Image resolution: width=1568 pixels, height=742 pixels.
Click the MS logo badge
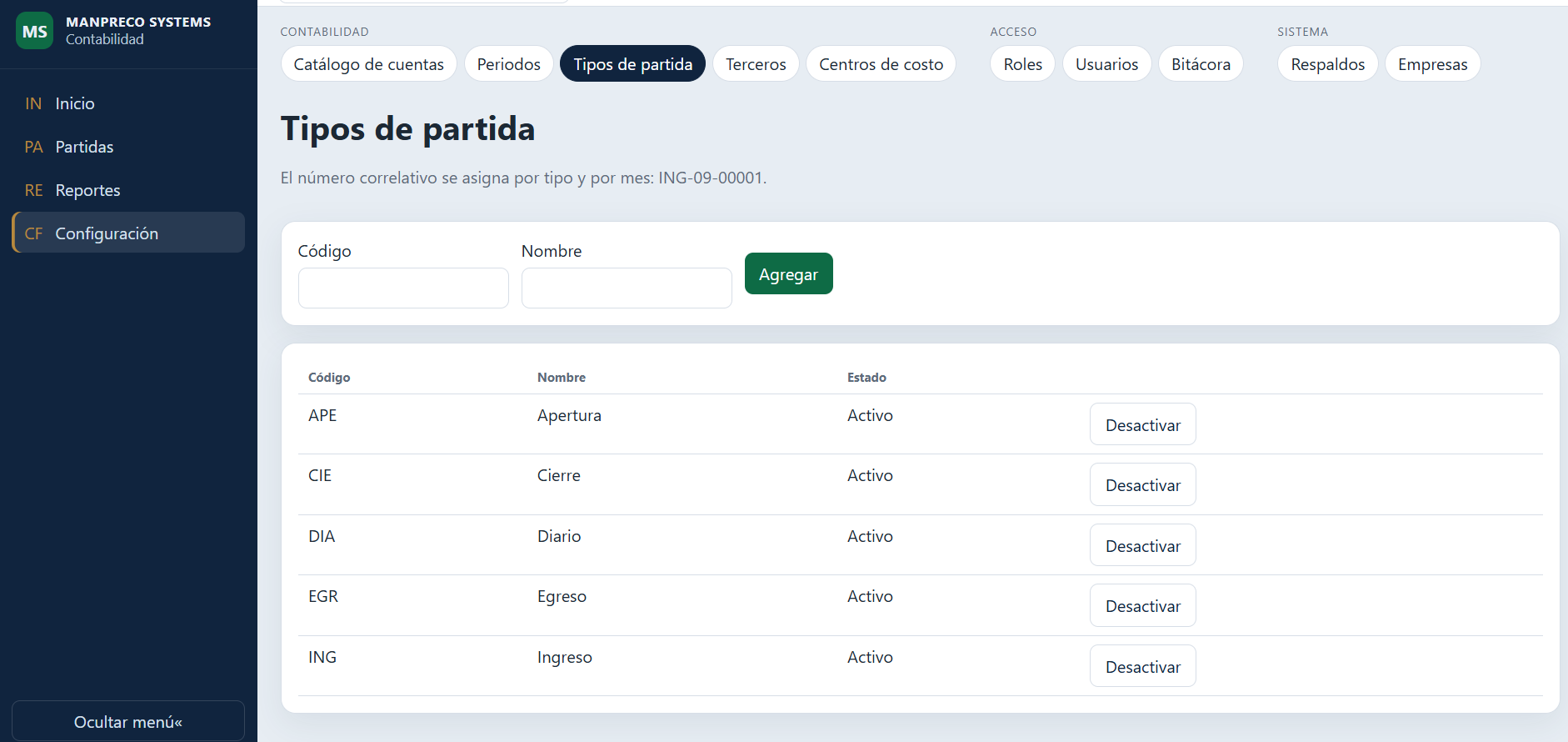pyautogui.click(x=34, y=31)
